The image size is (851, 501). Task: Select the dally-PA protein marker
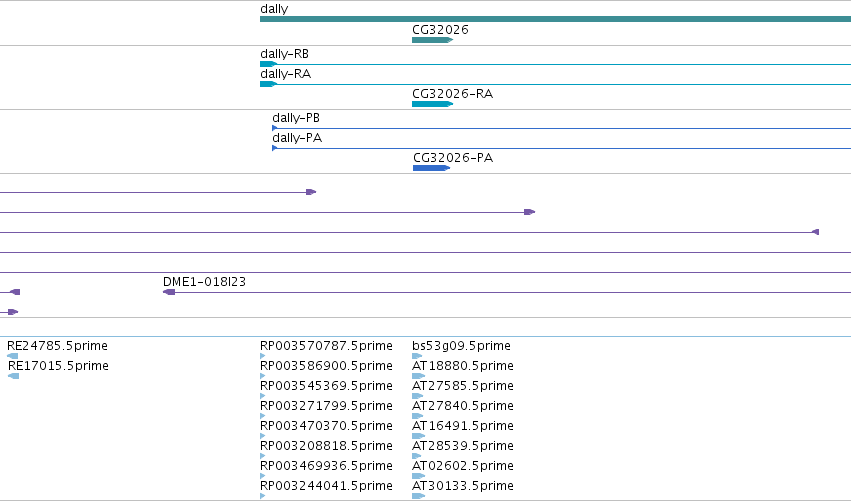[x=275, y=148]
